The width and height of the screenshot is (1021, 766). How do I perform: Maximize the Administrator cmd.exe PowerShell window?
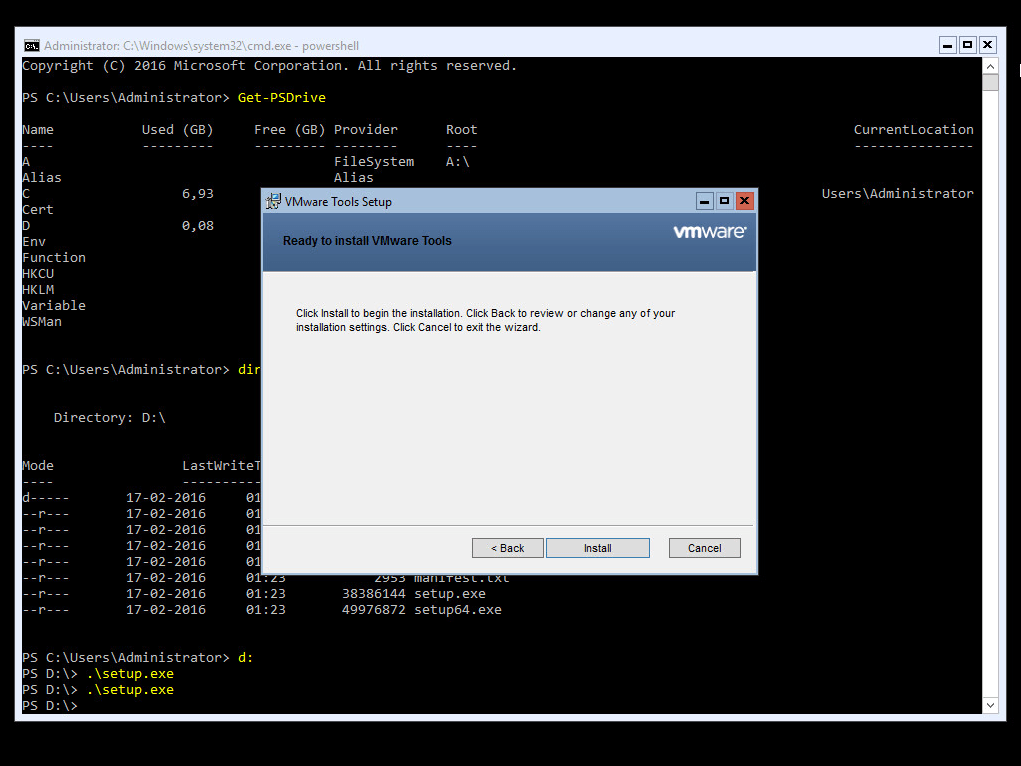pyautogui.click(x=968, y=45)
